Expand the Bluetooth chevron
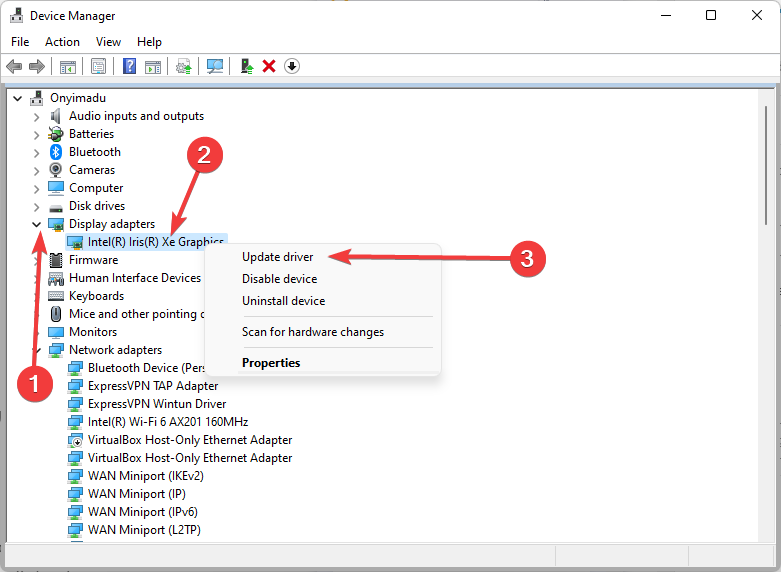 click(36, 153)
